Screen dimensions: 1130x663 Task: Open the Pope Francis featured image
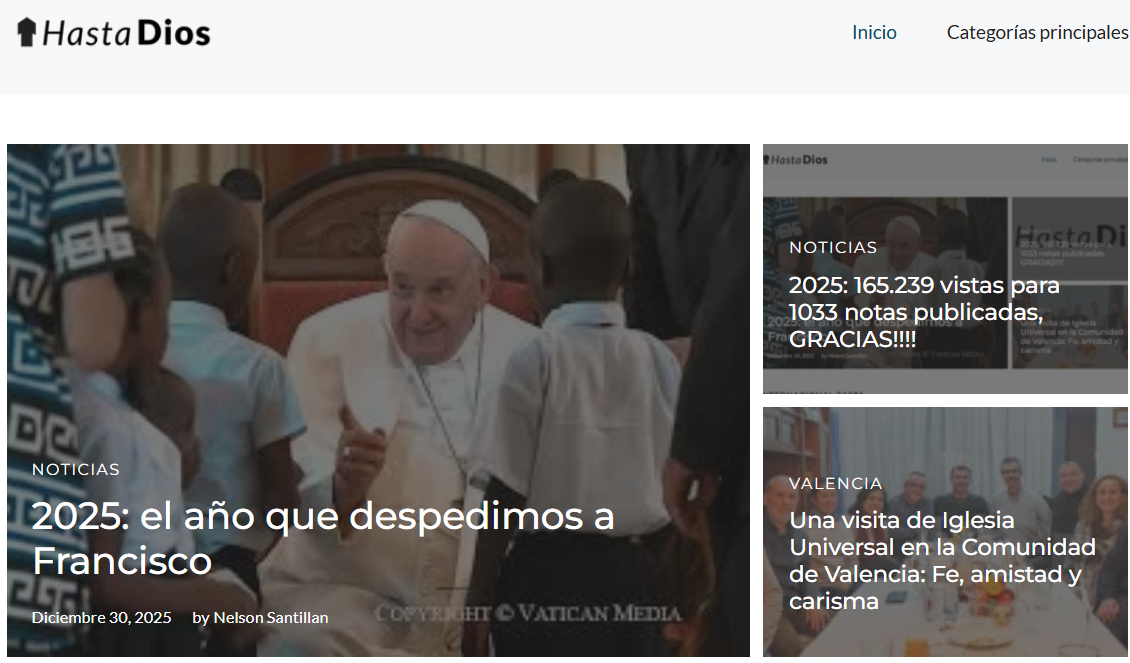pyautogui.click(x=378, y=300)
